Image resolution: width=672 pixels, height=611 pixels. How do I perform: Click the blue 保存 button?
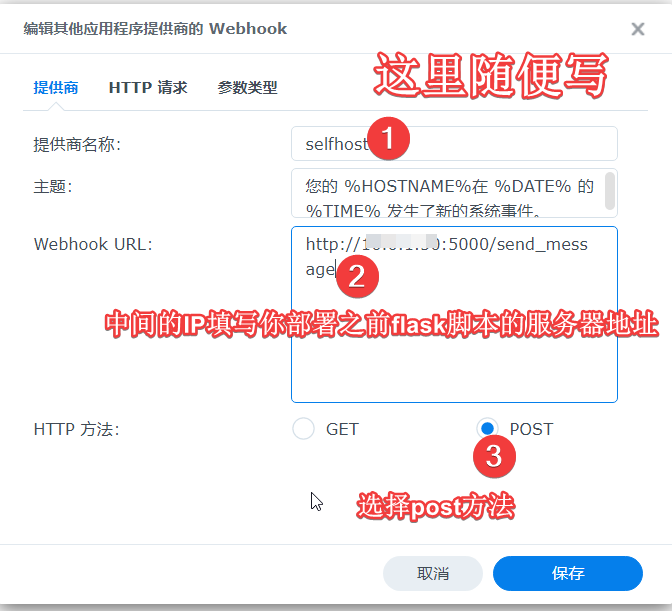568,573
